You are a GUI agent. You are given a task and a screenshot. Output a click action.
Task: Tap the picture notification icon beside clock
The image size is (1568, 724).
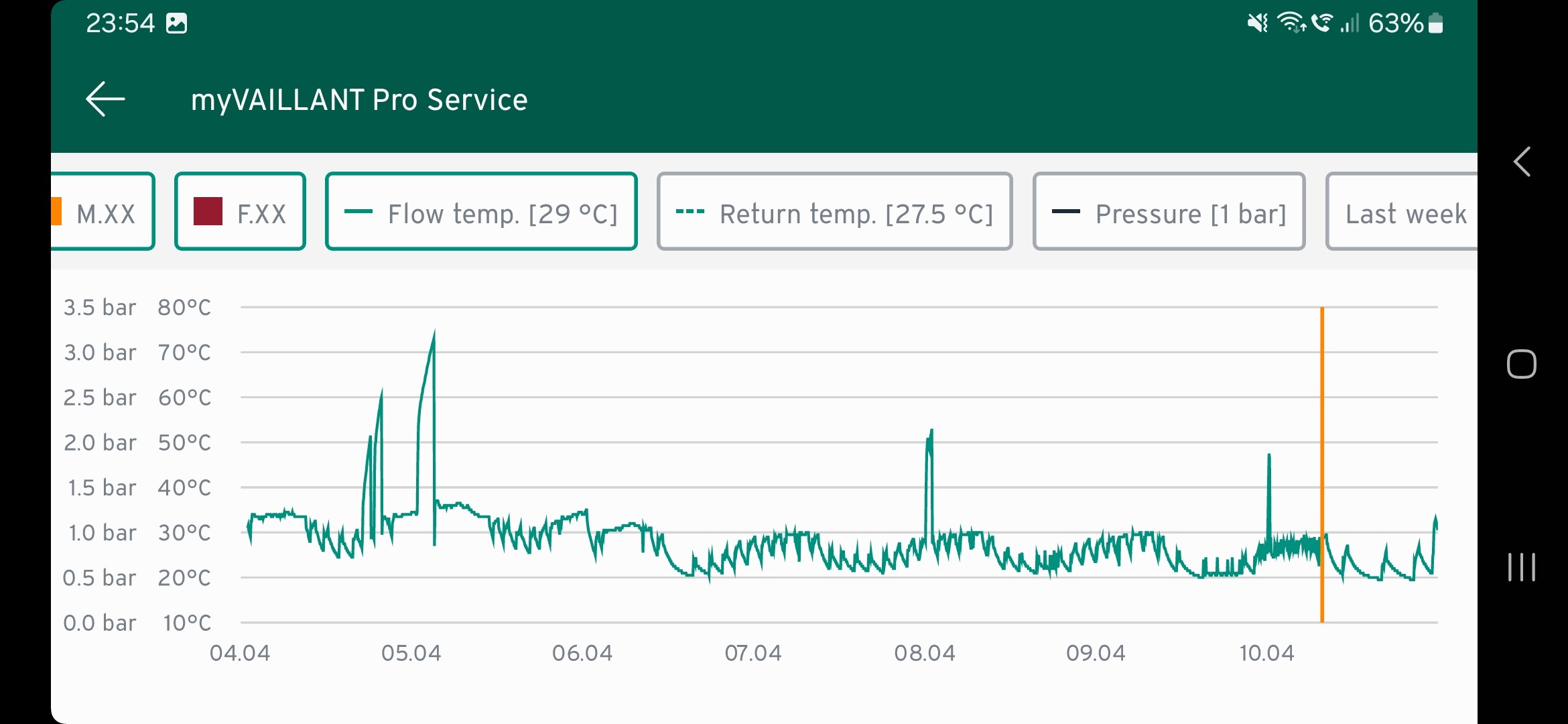(x=176, y=23)
